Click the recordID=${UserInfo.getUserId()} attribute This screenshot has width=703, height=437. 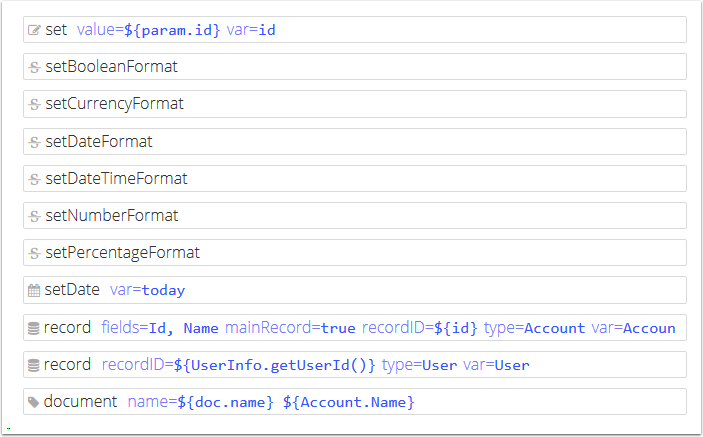pos(238,365)
